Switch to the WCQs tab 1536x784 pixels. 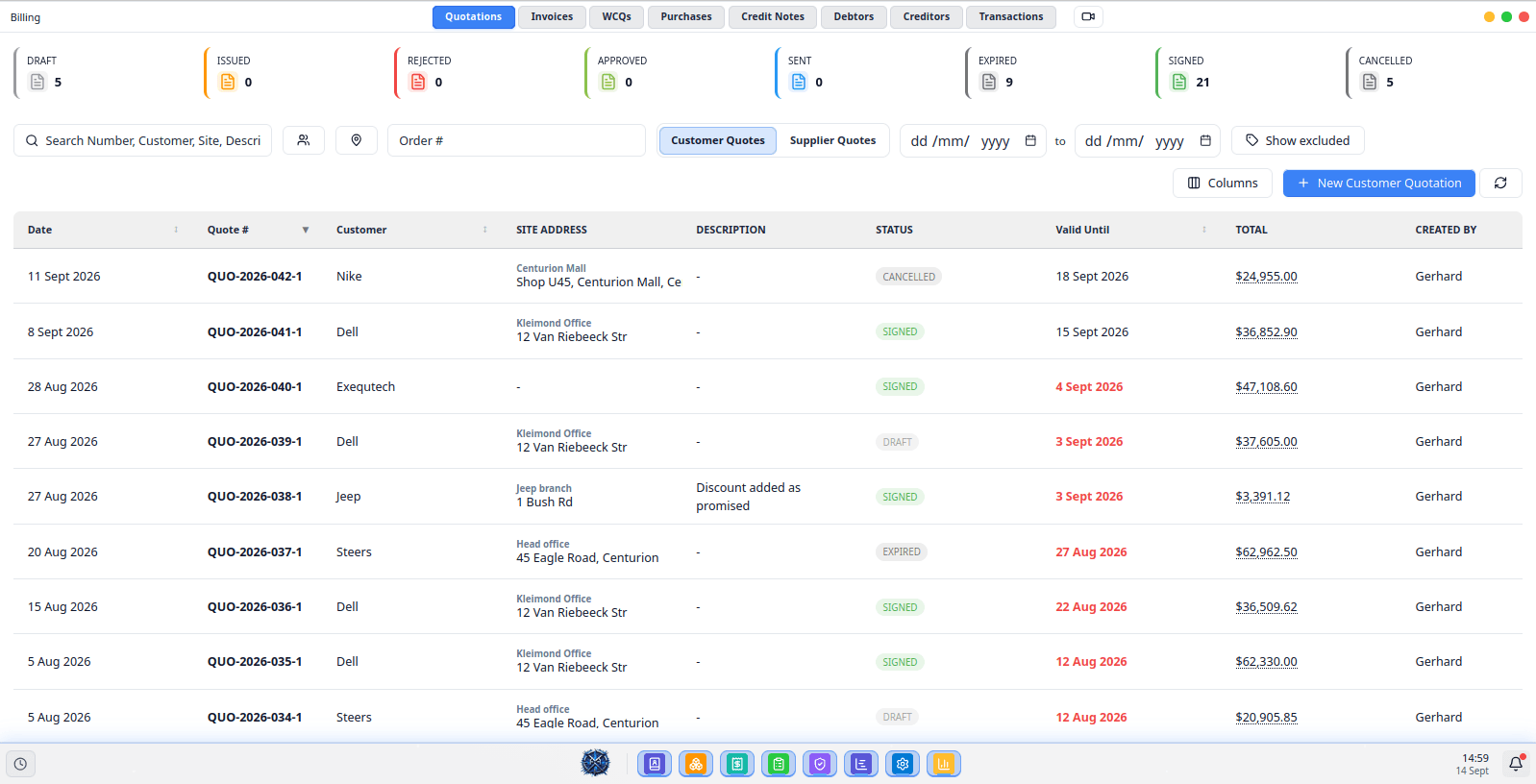(617, 16)
